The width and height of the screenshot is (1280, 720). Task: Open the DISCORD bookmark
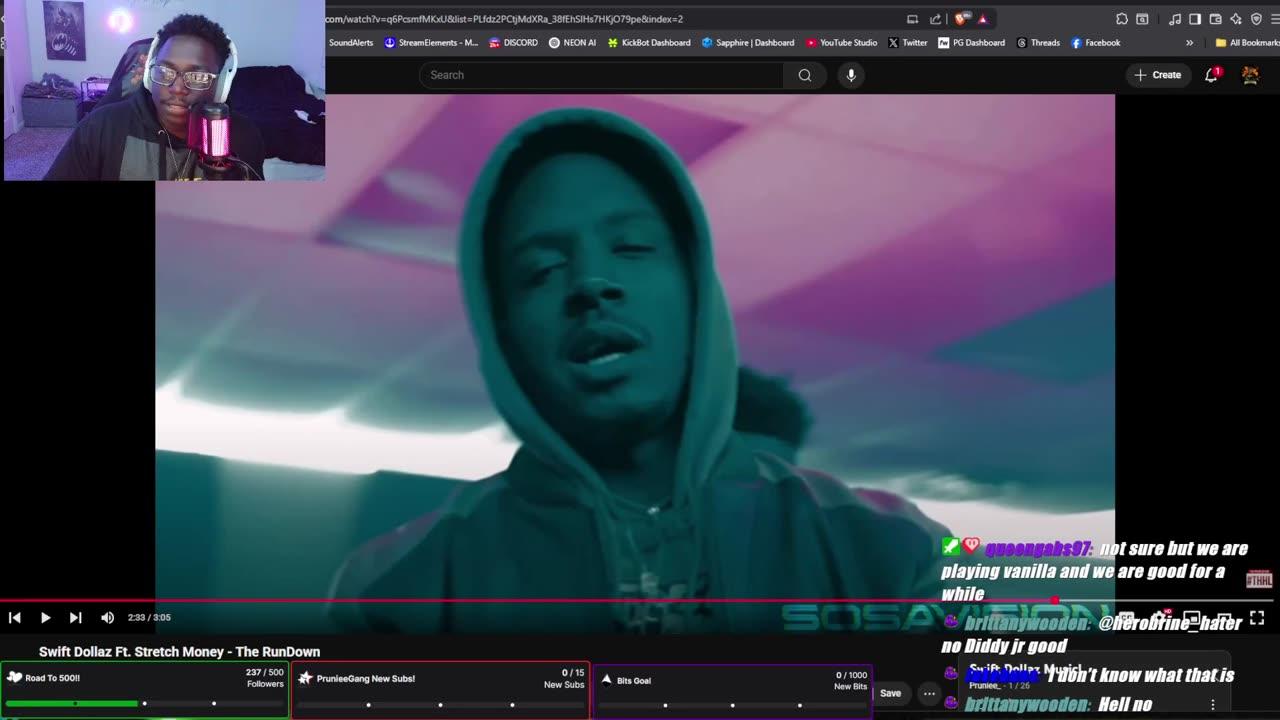(513, 43)
